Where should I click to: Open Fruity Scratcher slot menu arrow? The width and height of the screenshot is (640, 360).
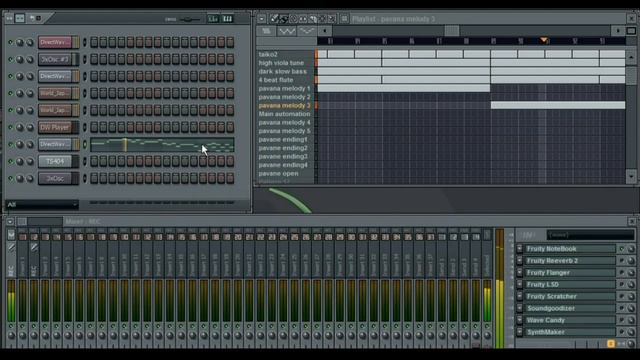coord(520,296)
